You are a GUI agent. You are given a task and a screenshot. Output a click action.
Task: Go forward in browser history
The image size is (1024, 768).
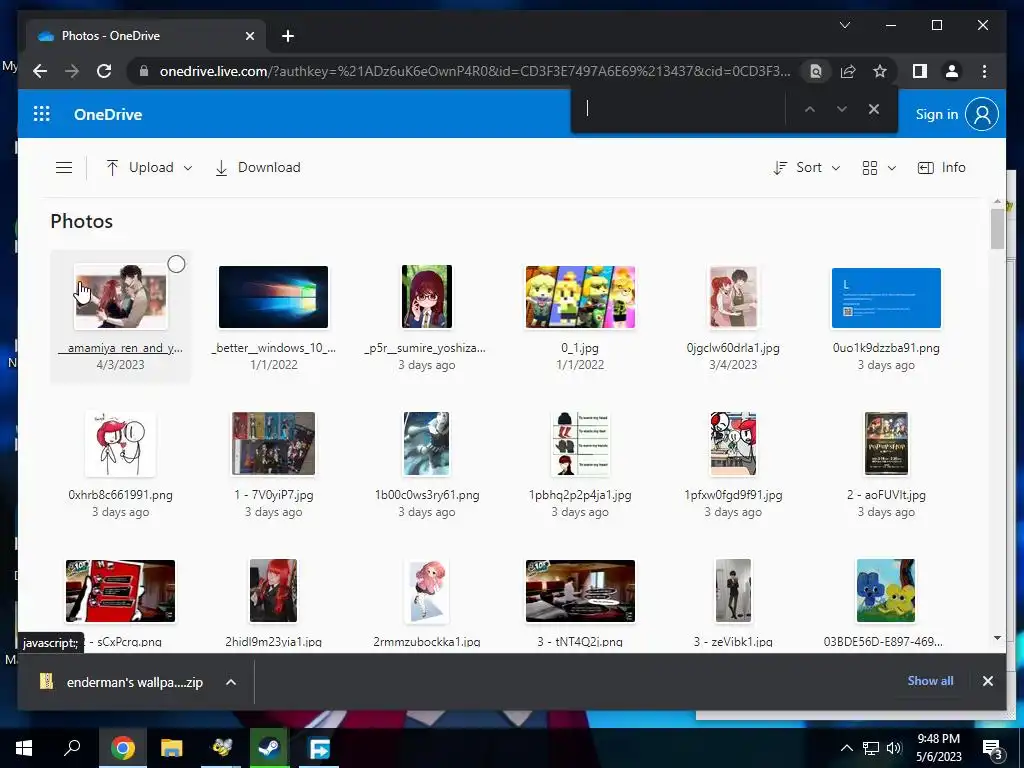[x=72, y=71]
